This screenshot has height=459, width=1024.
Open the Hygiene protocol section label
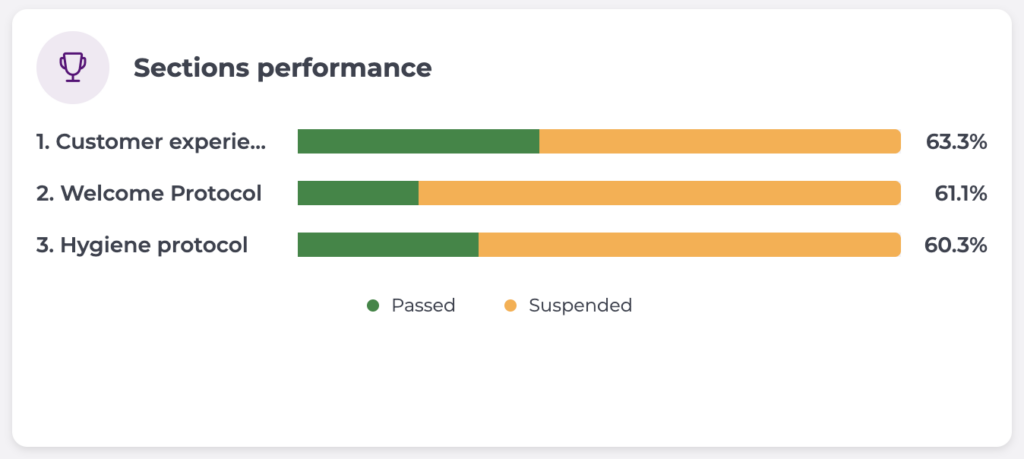[x=142, y=245]
